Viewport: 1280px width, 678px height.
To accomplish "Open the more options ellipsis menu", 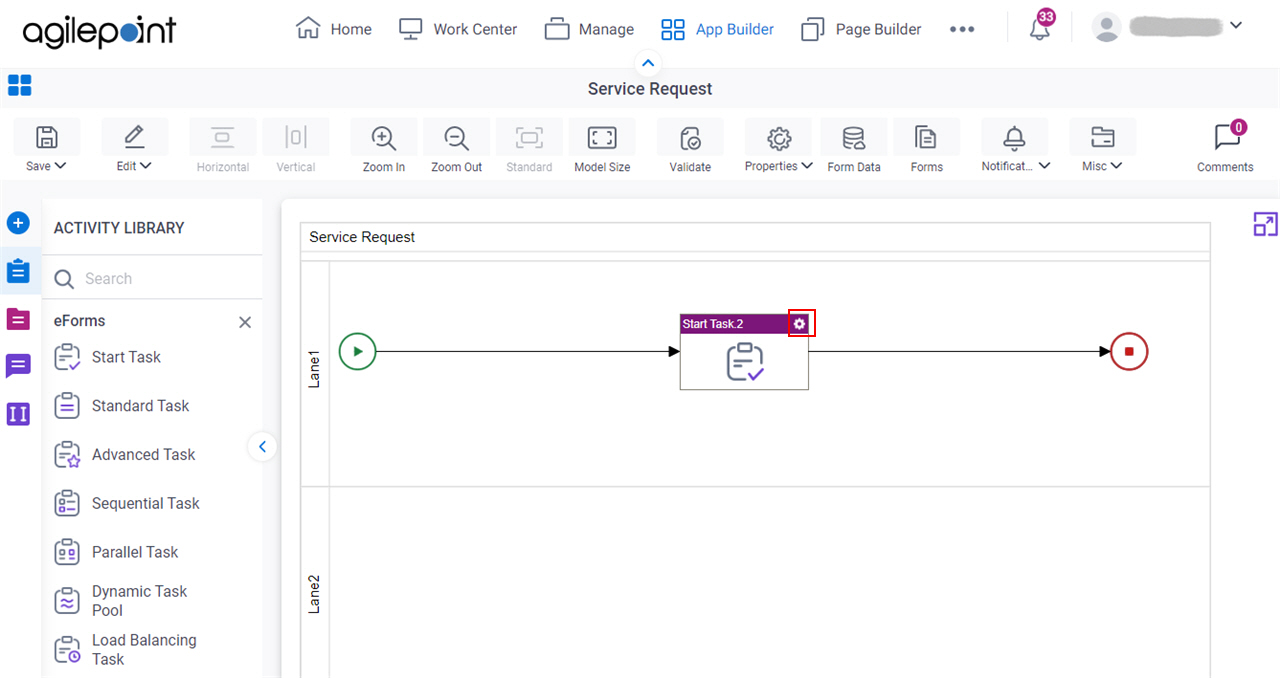I will point(962,29).
